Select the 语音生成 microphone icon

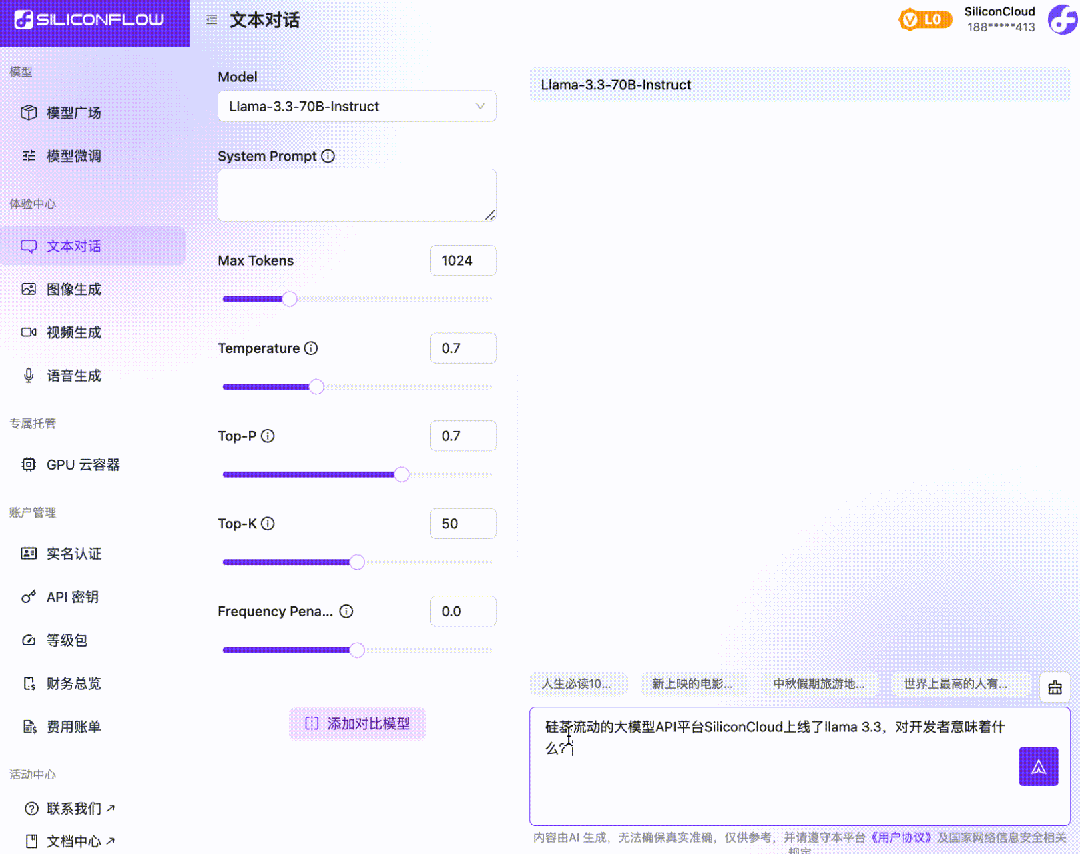[x=27, y=375]
